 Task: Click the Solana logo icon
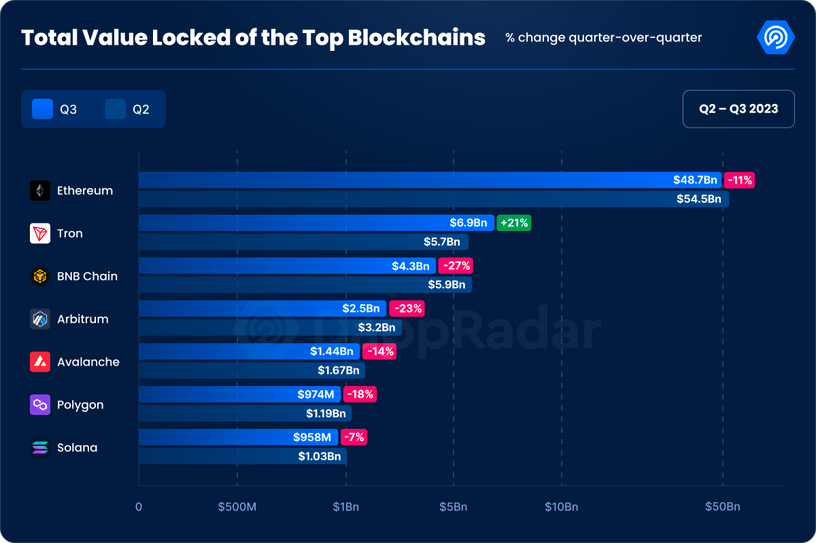coord(40,448)
